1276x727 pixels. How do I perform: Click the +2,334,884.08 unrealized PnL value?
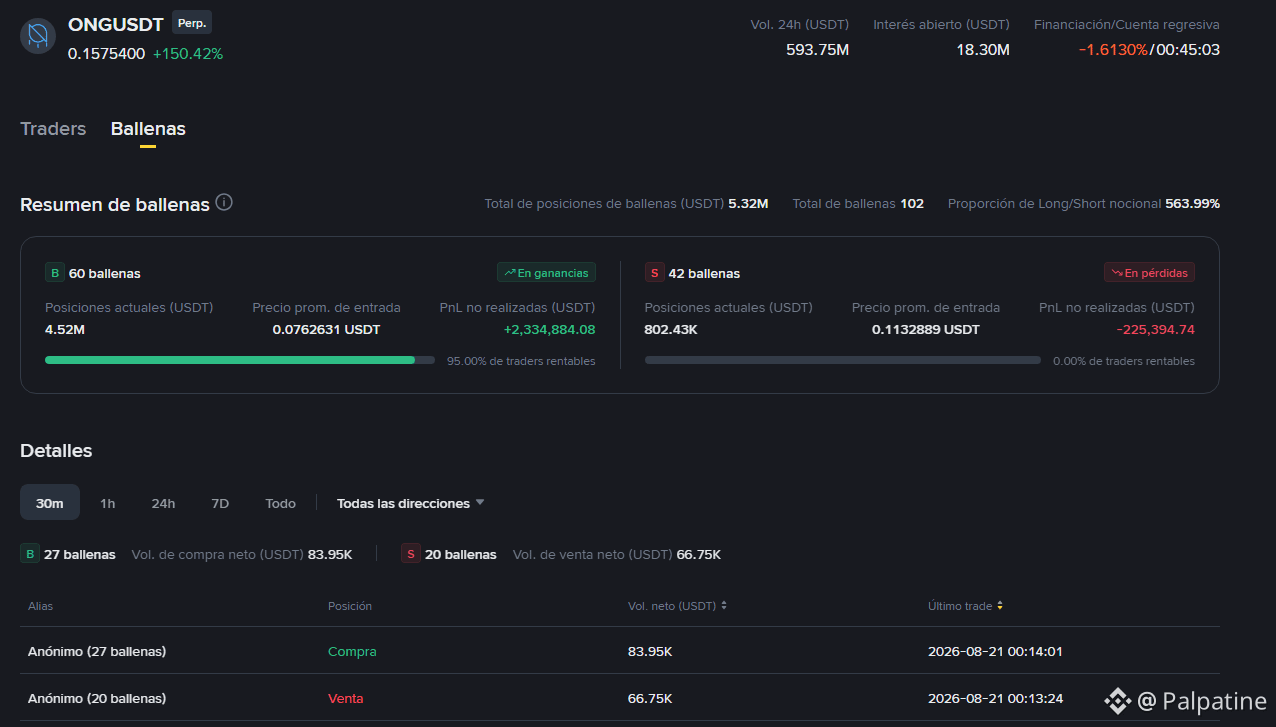pos(549,329)
